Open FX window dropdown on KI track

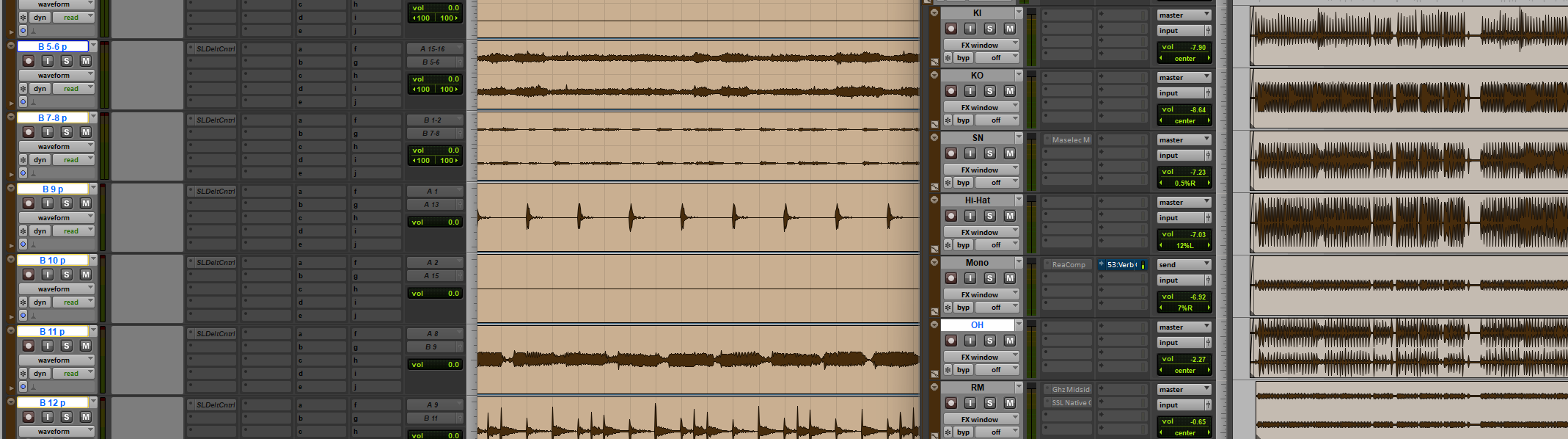coord(981,45)
